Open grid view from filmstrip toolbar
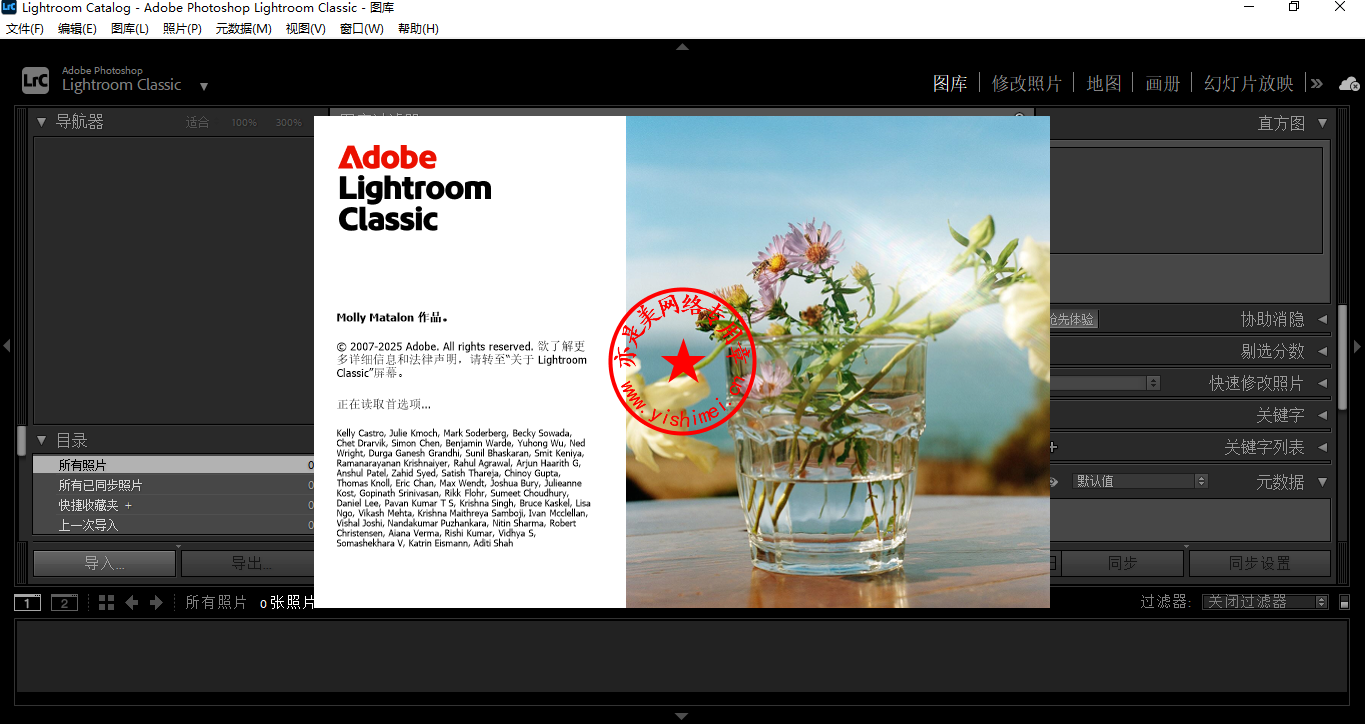Image resolution: width=1365 pixels, height=724 pixels. tap(106, 602)
